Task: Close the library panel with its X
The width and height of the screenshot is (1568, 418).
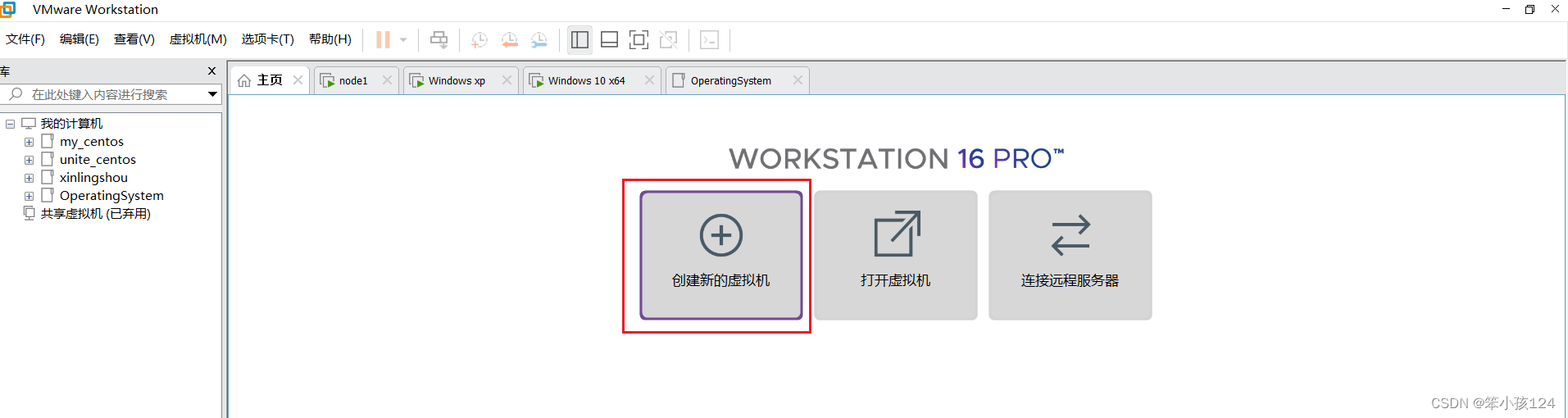Action: pos(211,71)
